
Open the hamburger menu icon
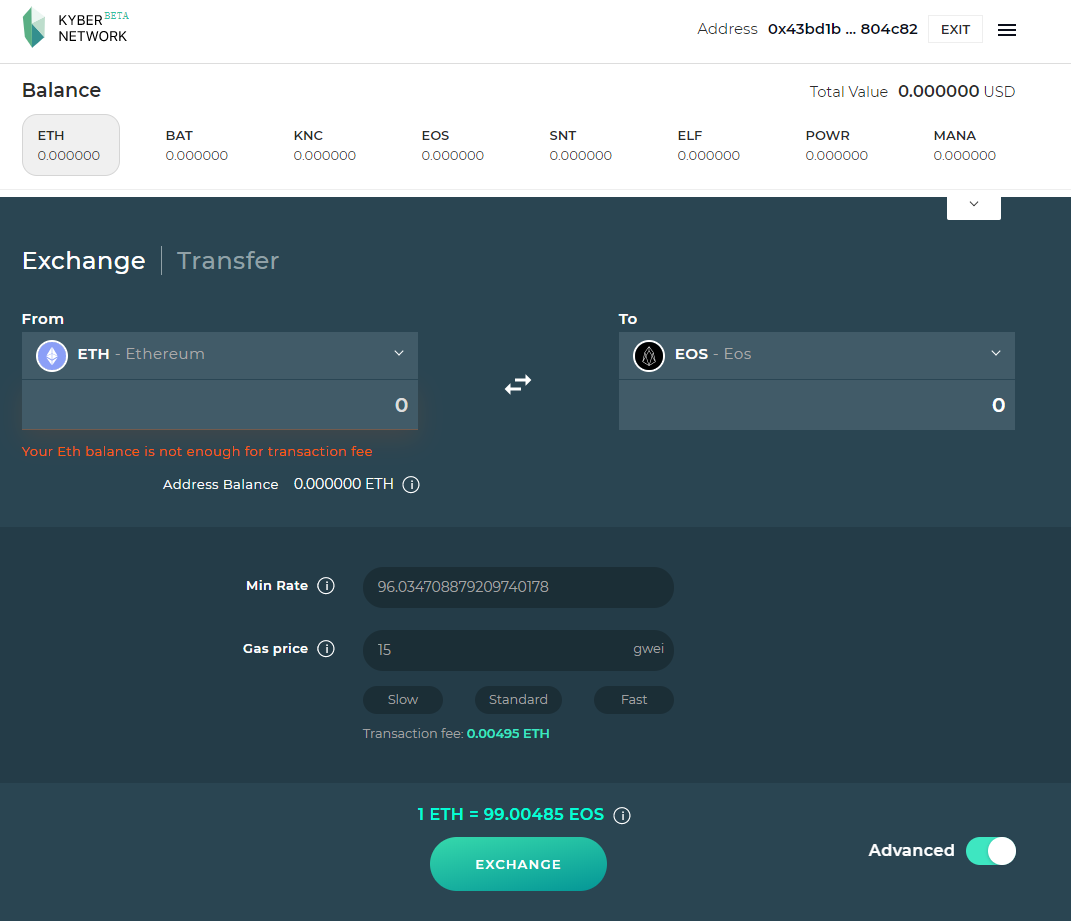pos(1006,30)
